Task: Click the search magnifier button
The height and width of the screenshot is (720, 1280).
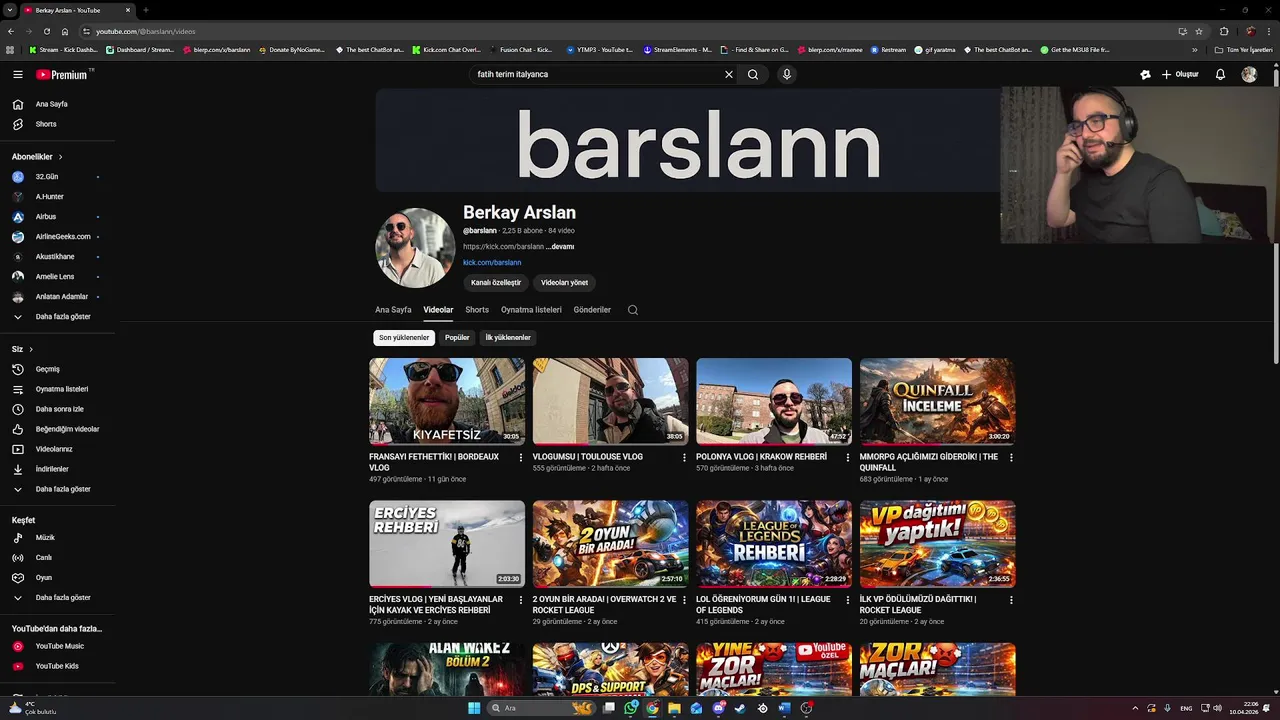Action: [x=753, y=74]
